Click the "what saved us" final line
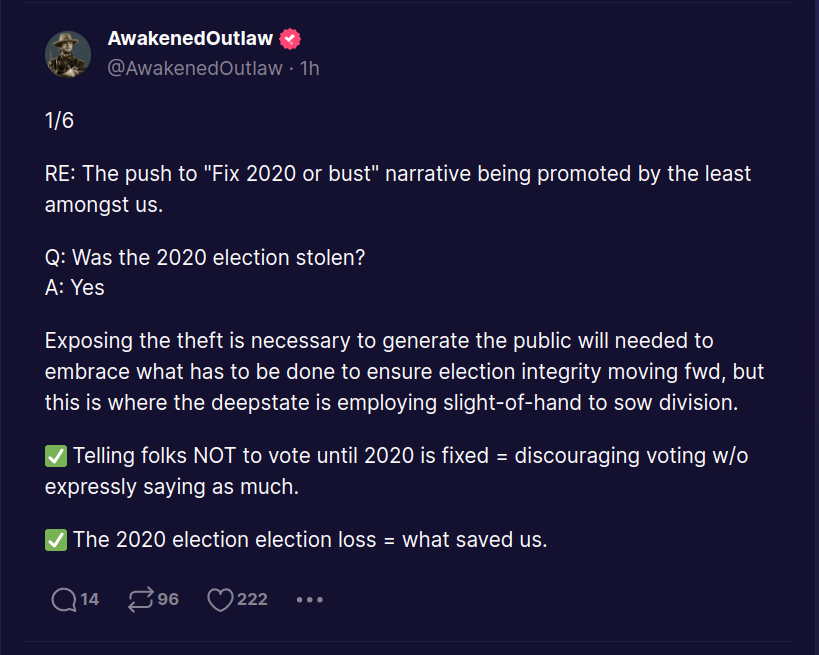The width and height of the screenshot is (819, 655). [x=474, y=540]
